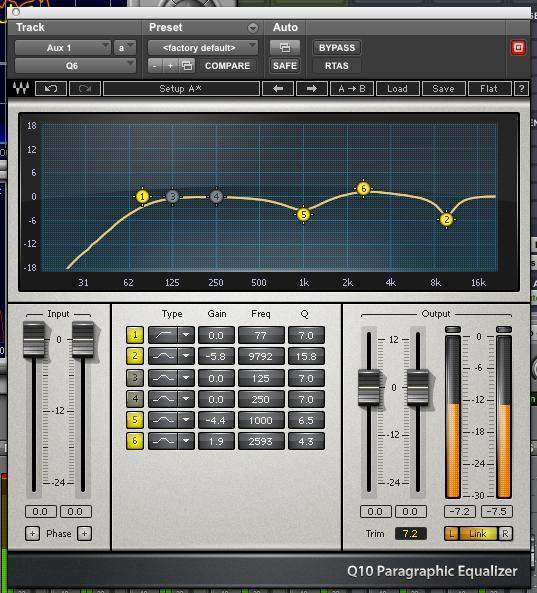
Task: Click the Setup A* display
Action: pyautogui.click(x=181, y=89)
